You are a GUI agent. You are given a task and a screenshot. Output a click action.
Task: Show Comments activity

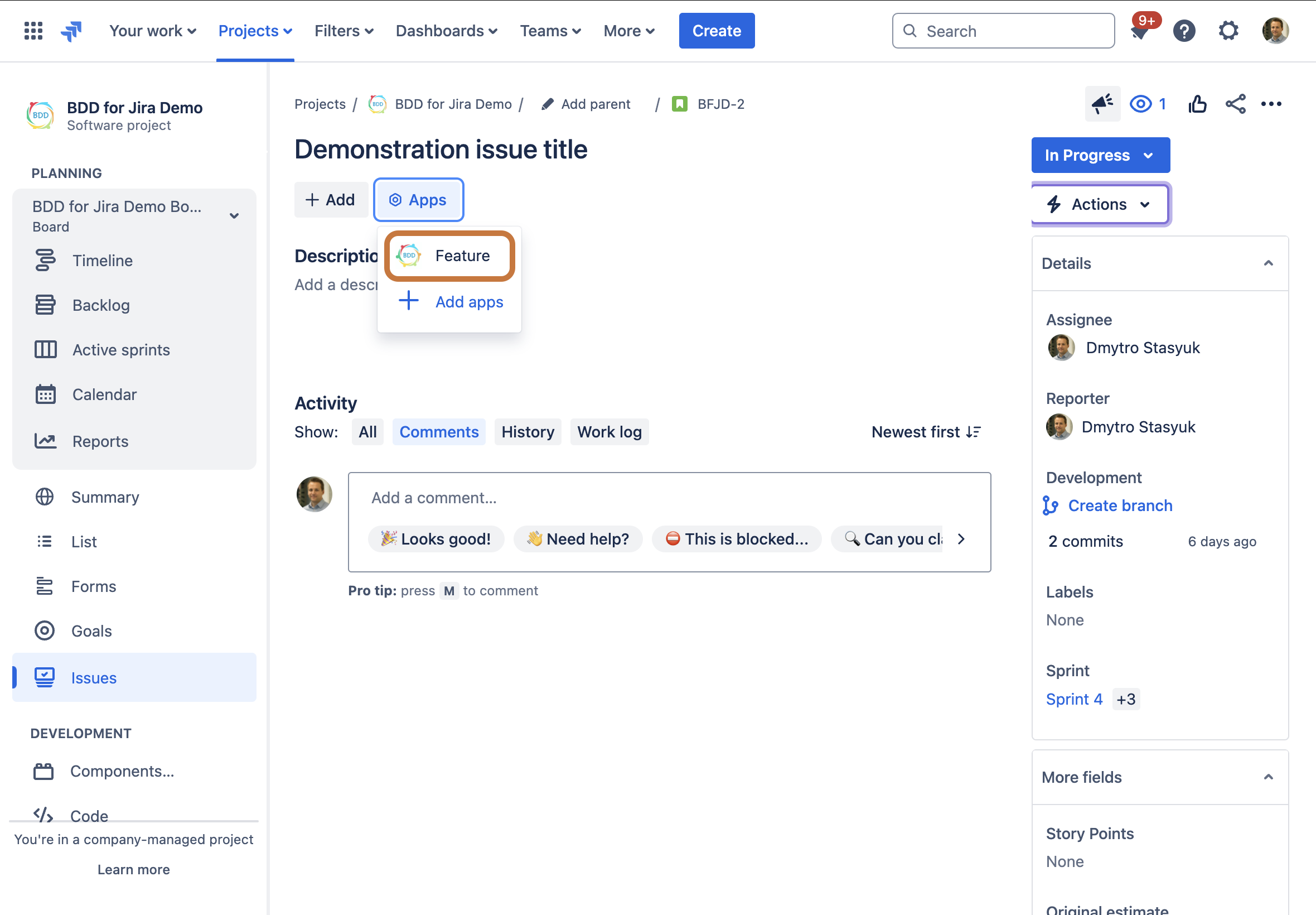(x=439, y=432)
